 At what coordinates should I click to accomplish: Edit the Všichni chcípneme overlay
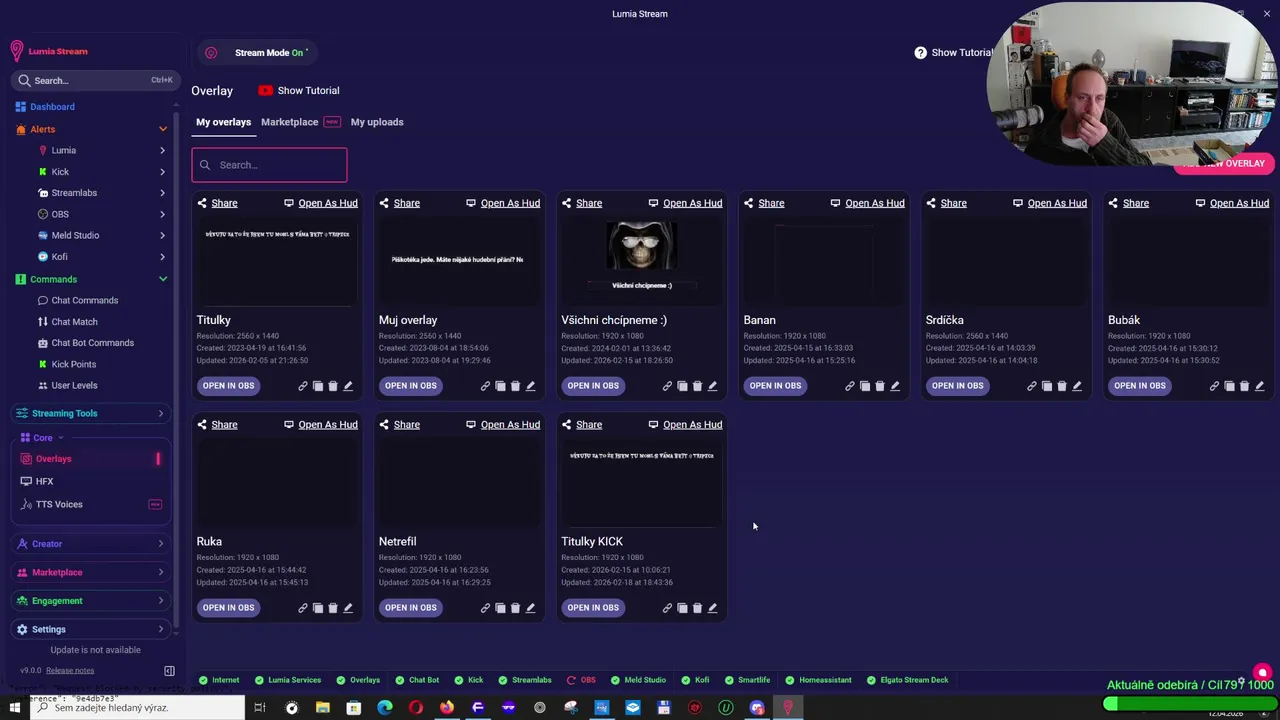pyautogui.click(x=712, y=386)
